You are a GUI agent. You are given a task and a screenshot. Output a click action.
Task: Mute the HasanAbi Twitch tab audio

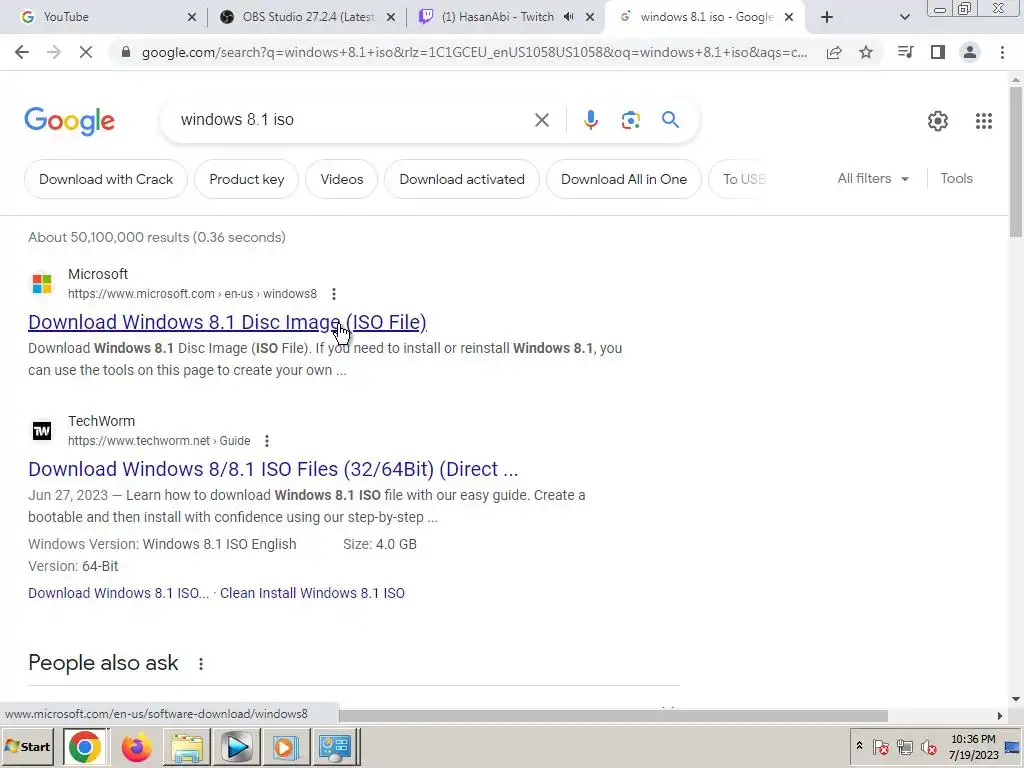(569, 17)
